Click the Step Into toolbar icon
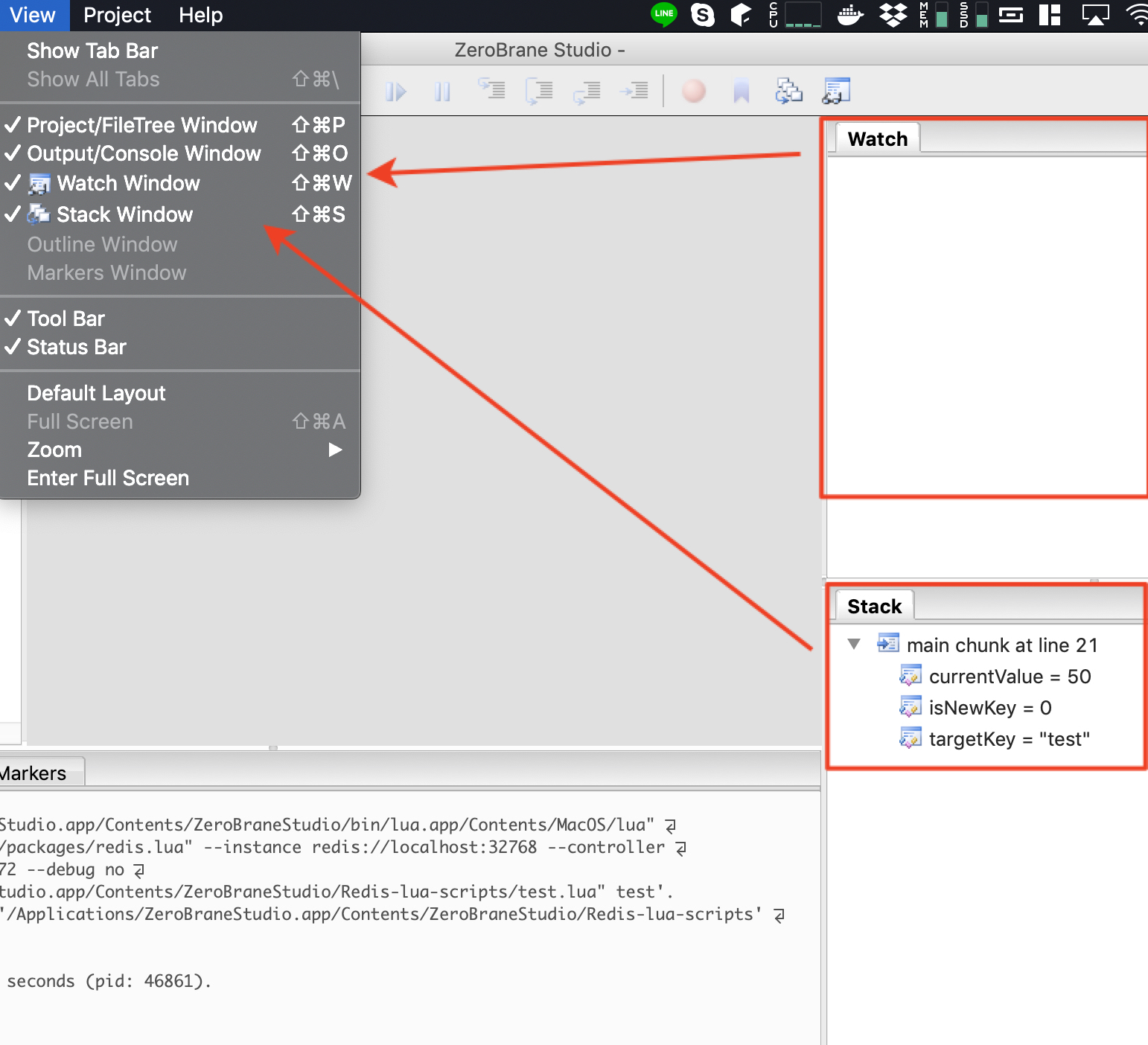 click(491, 92)
